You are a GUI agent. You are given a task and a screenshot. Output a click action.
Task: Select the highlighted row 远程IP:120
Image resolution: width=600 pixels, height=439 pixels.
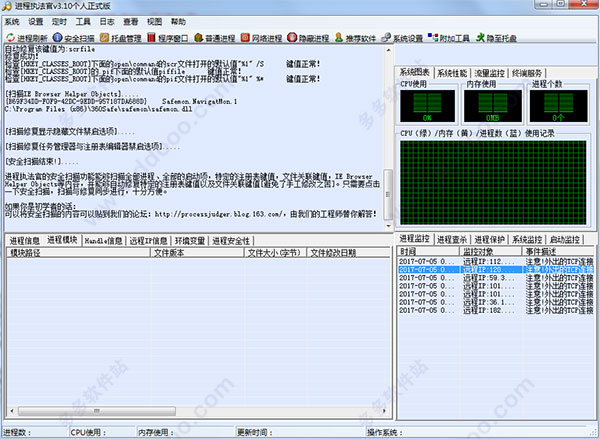coord(496,269)
